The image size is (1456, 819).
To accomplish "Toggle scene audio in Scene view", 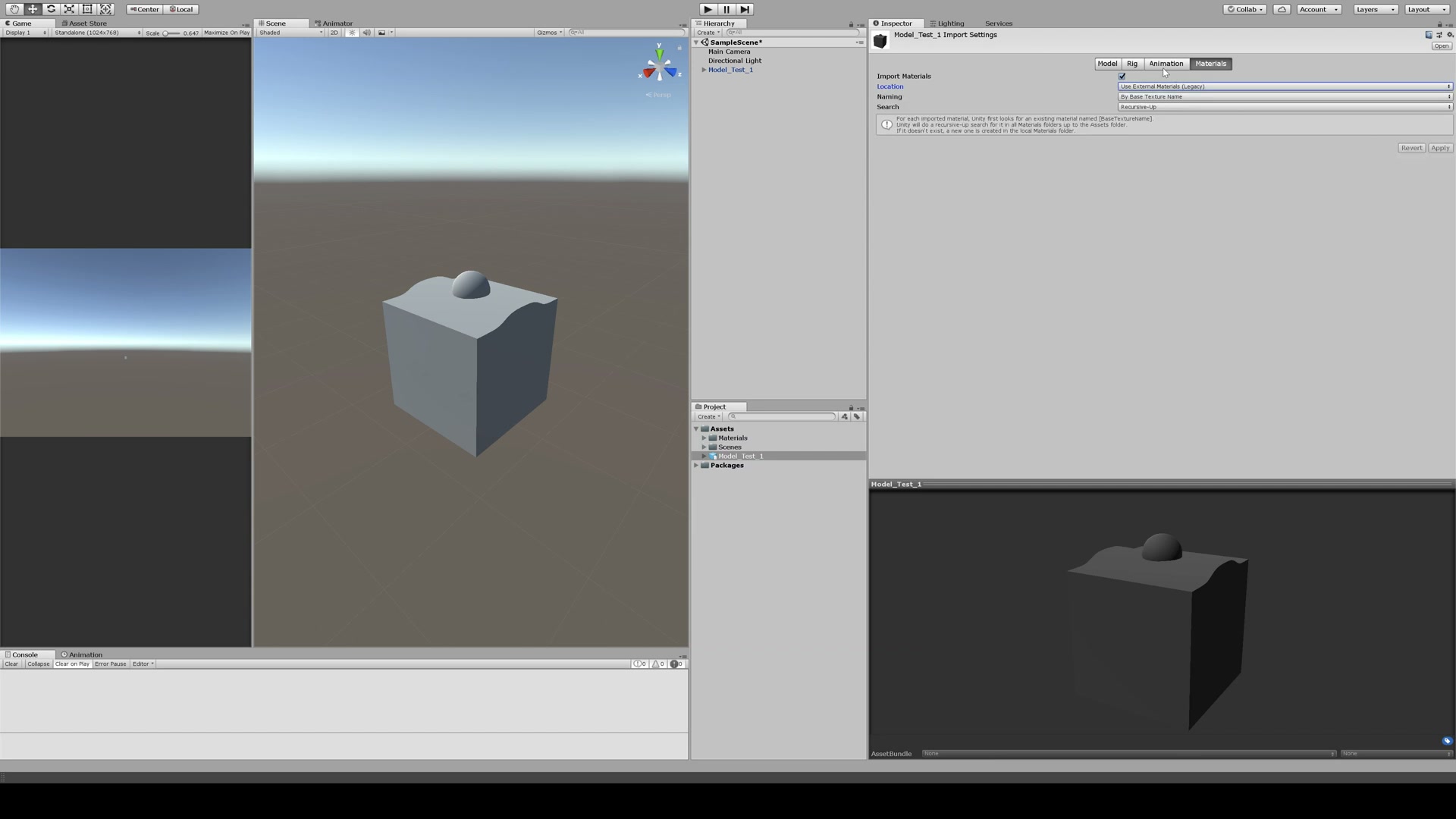I will (x=367, y=33).
